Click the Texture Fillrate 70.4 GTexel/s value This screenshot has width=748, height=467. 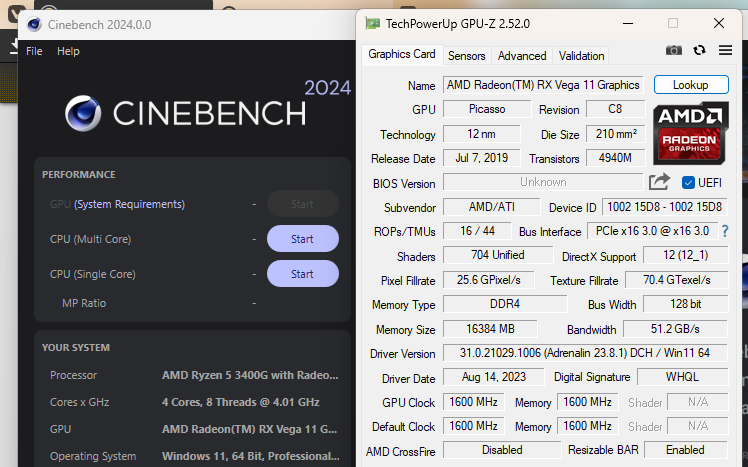coord(676,280)
